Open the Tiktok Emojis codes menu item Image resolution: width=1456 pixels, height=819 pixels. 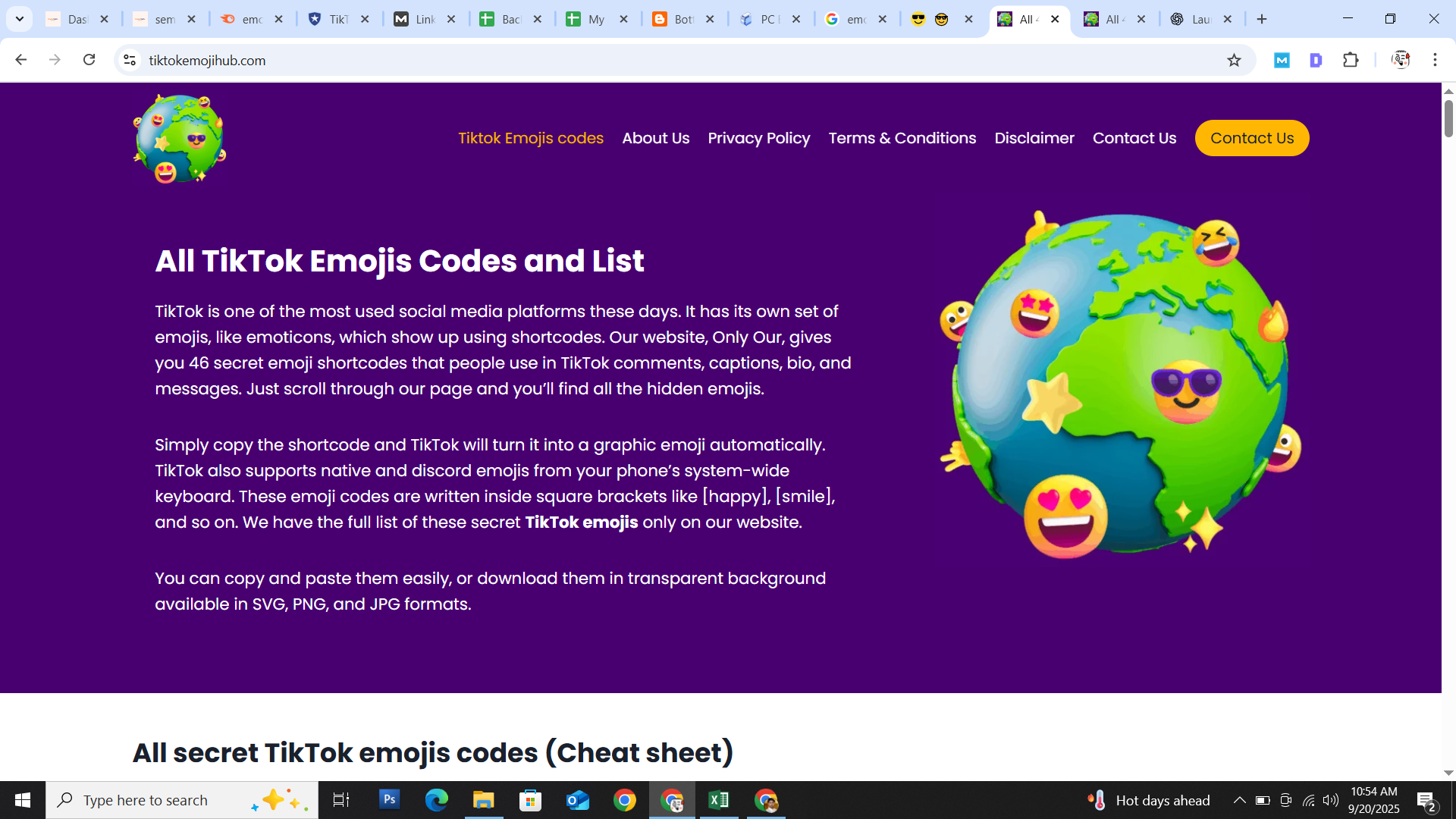(531, 138)
